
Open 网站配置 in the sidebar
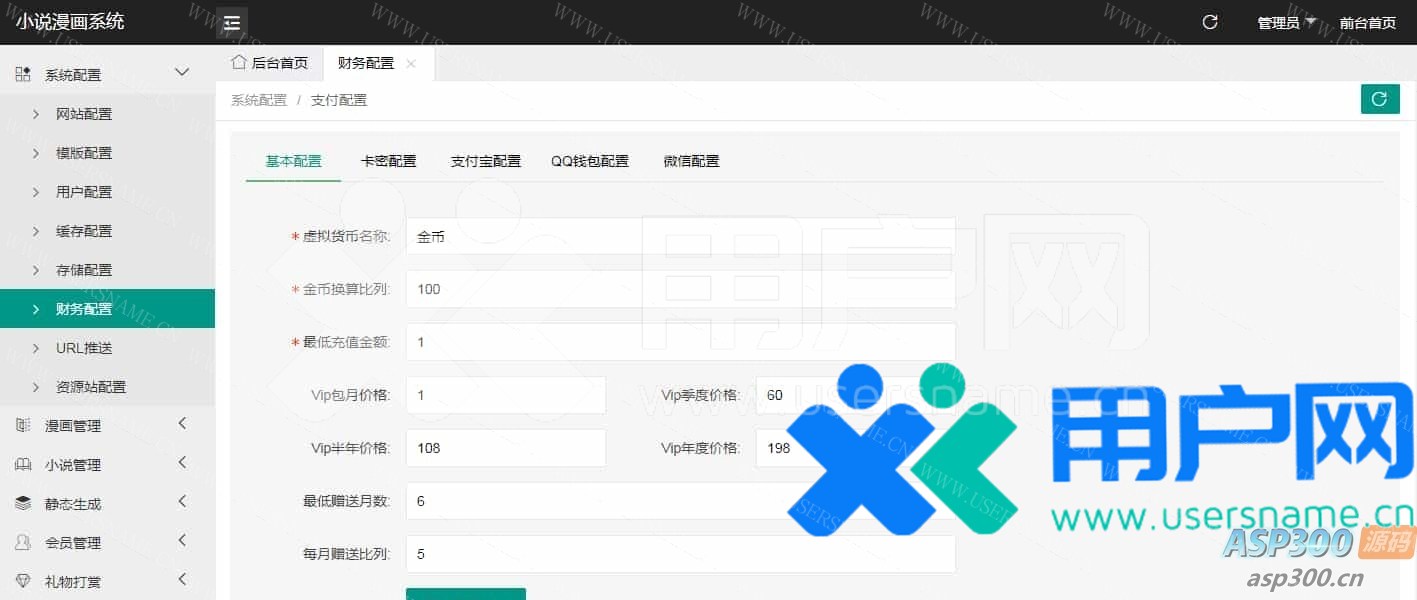click(x=84, y=114)
